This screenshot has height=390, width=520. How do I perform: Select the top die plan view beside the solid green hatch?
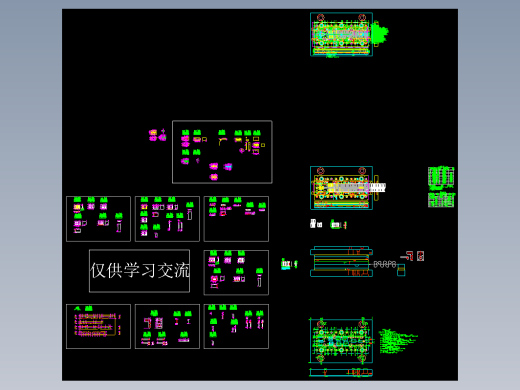coord(341,34)
